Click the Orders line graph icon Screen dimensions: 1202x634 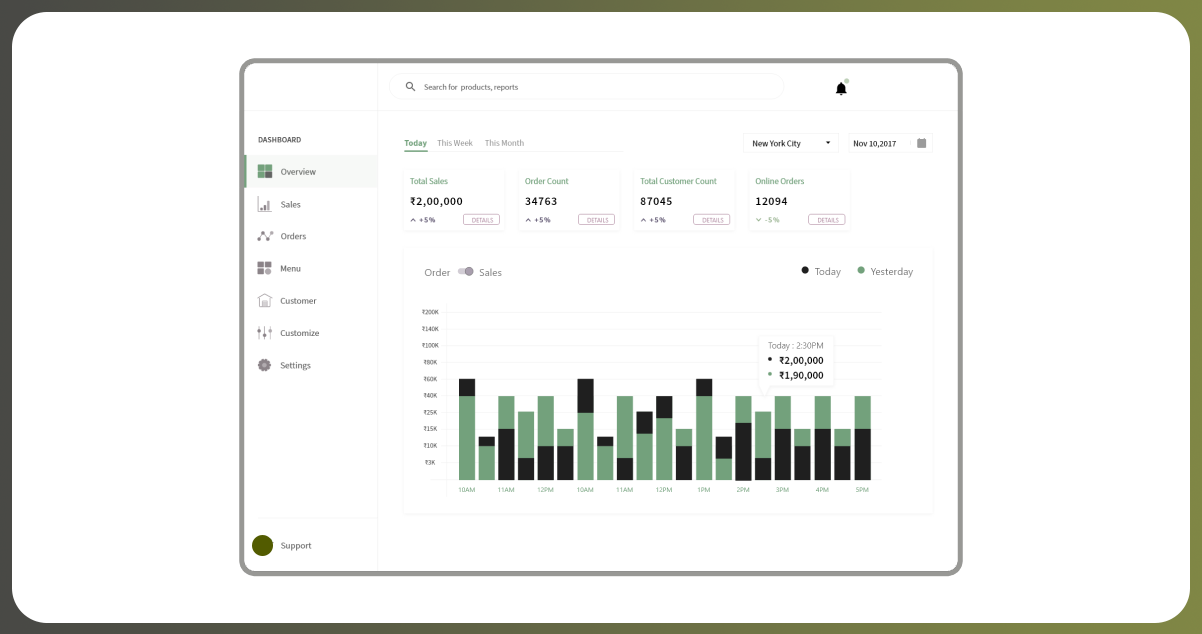[x=264, y=236]
